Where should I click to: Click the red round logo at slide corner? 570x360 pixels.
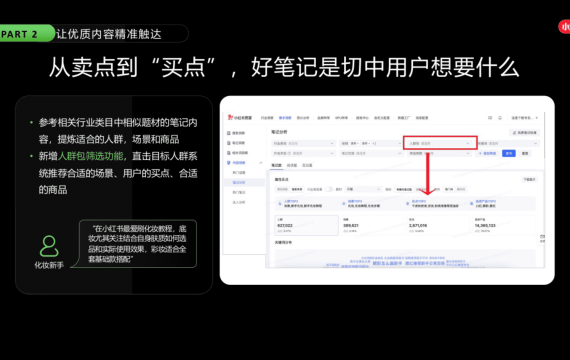coord(565,27)
